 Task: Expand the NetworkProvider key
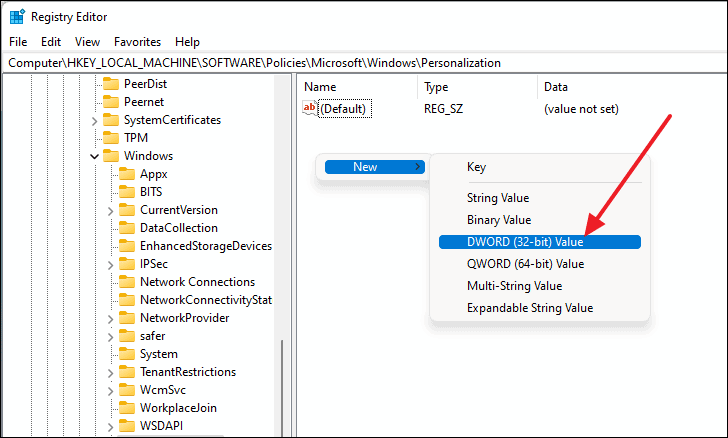tap(110, 319)
